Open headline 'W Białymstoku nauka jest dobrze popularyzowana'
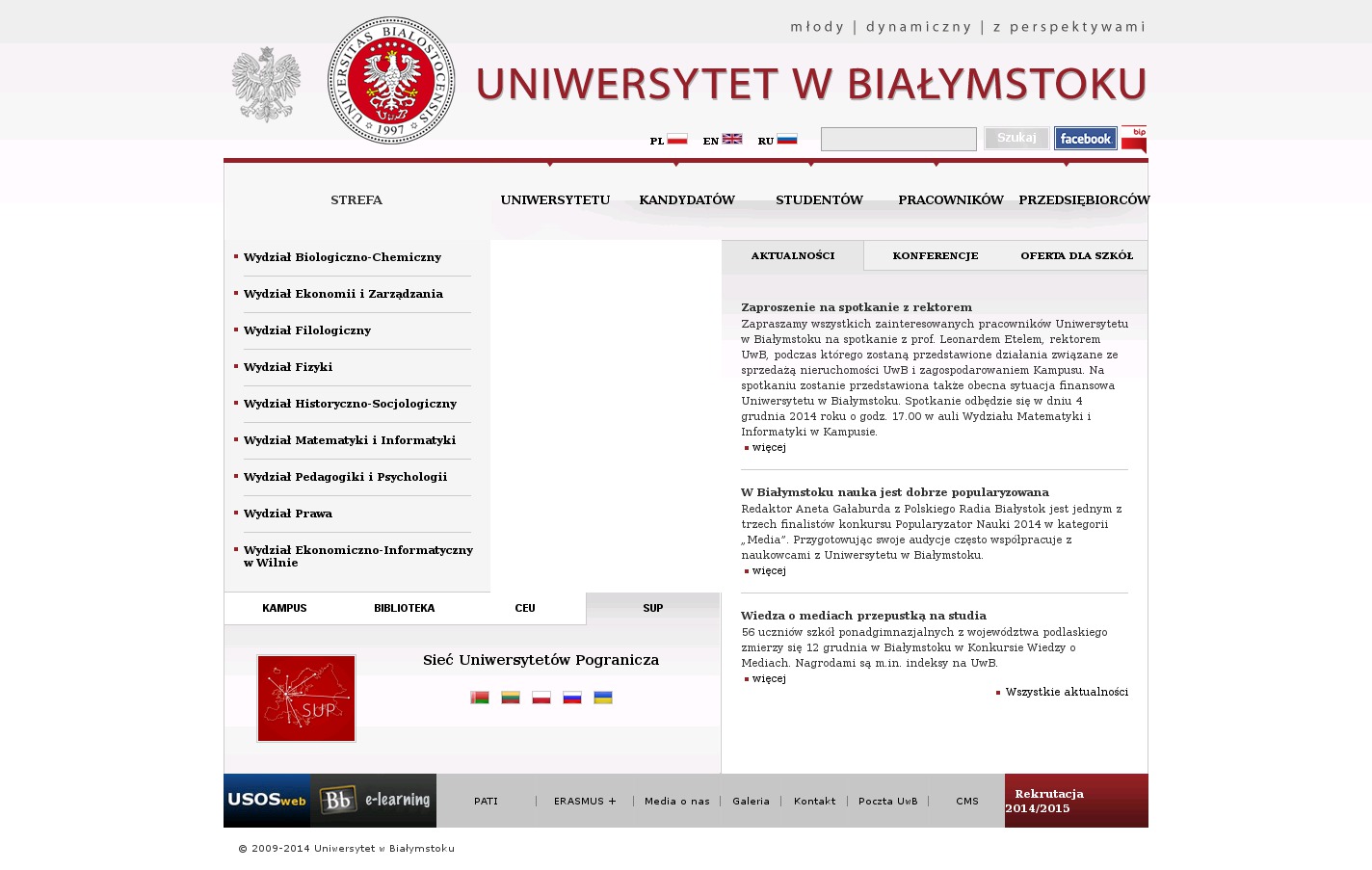The image size is (1372, 870). [895, 492]
